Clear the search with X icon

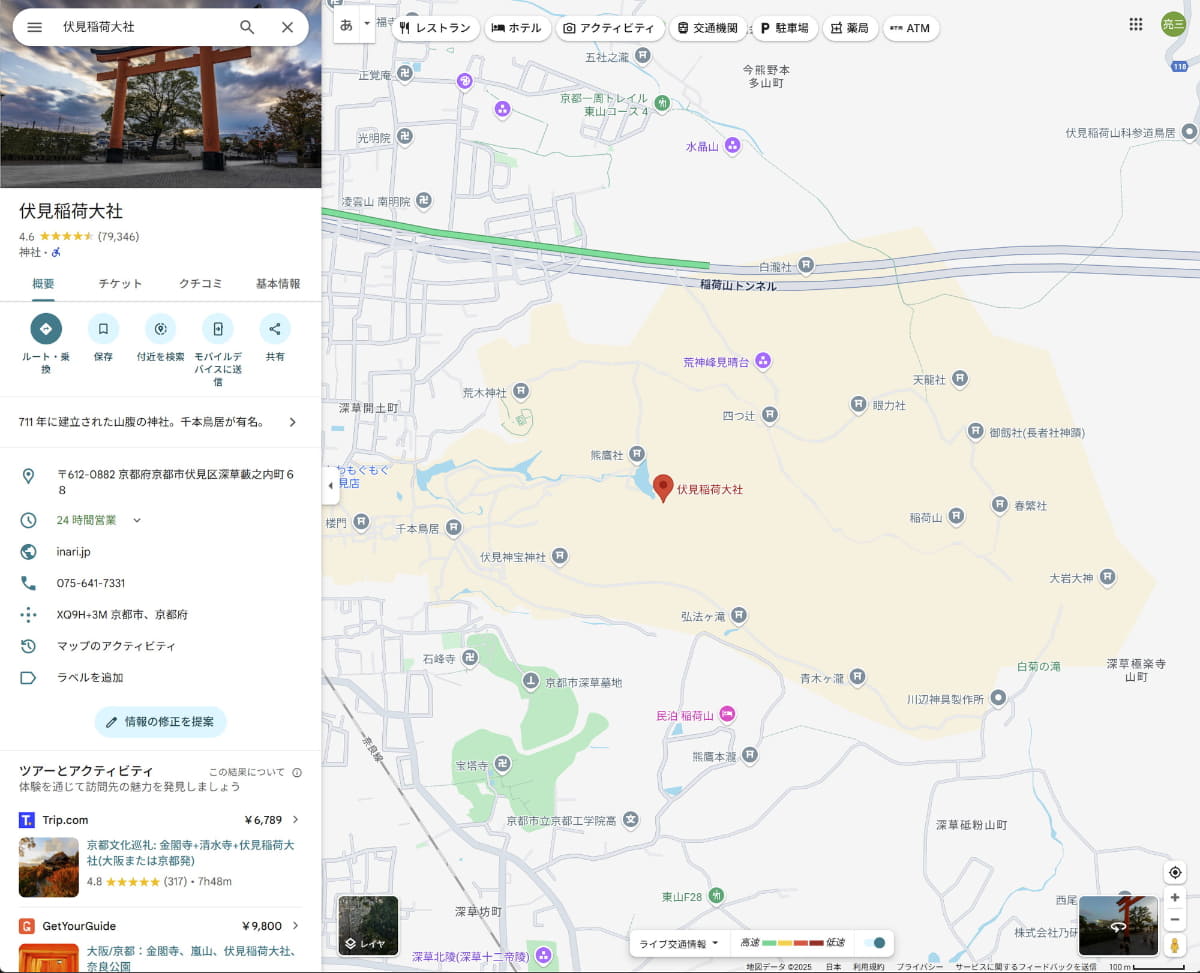tap(287, 27)
